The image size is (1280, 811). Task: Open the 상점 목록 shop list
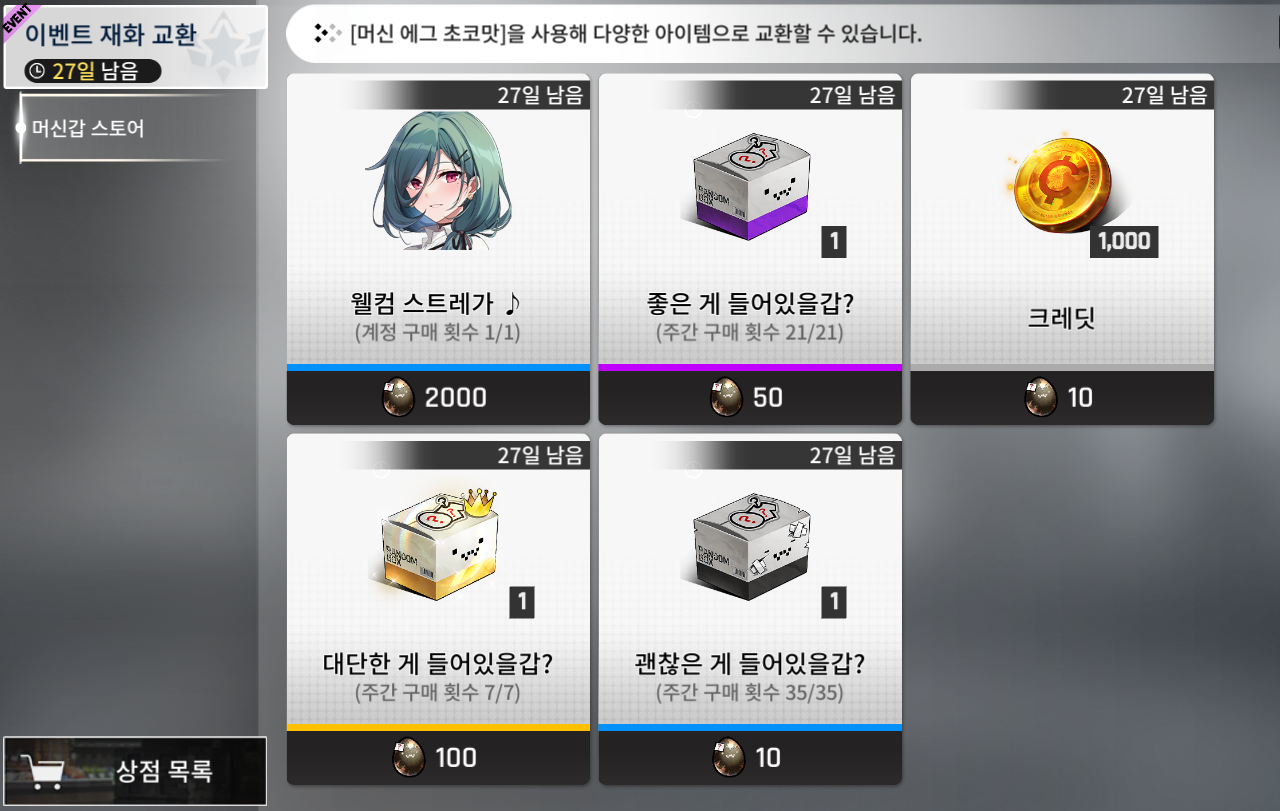135,771
